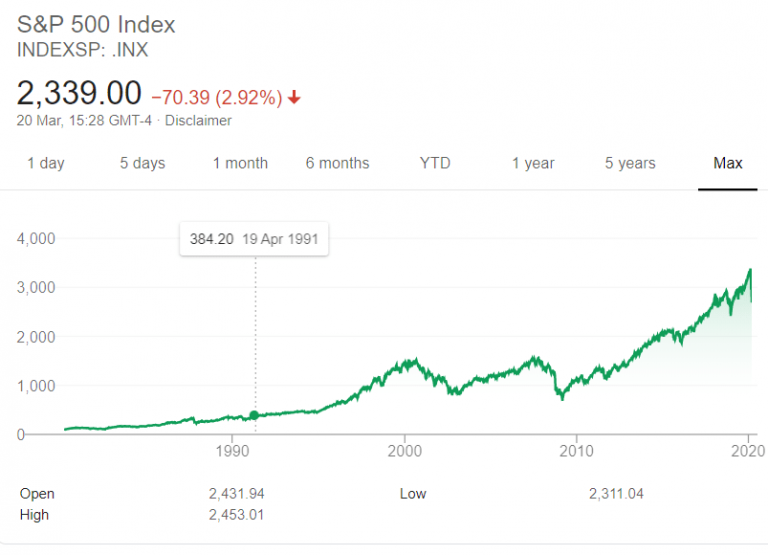This screenshot has width=768, height=555.
Task: Open the 6 months tab
Action: [x=337, y=163]
